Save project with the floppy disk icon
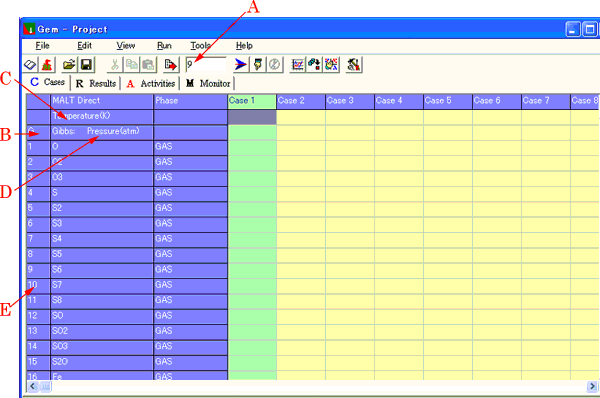600x398 pixels. [x=86, y=65]
